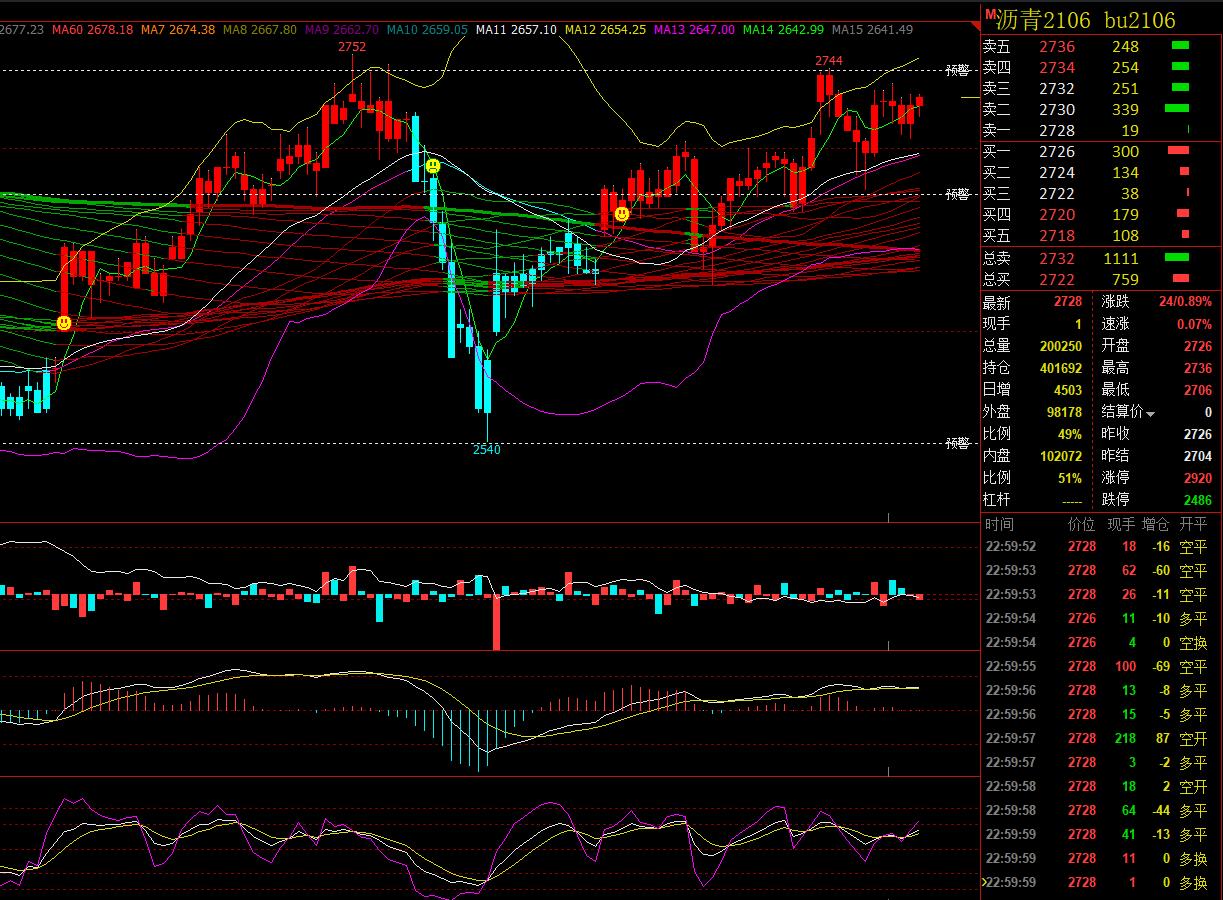Click the MA10 2659.05 indicator label
Viewport: 1223px width, 900px height.
coord(426,30)
